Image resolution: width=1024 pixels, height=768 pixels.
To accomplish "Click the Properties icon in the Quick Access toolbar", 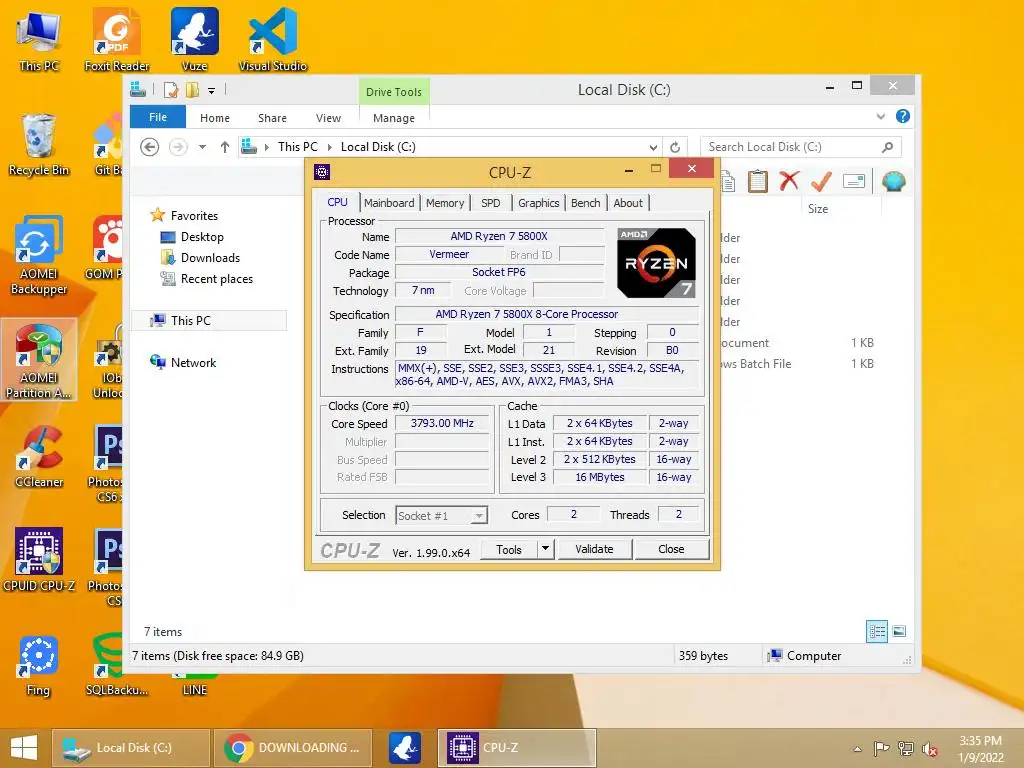I will pos(171,90).
